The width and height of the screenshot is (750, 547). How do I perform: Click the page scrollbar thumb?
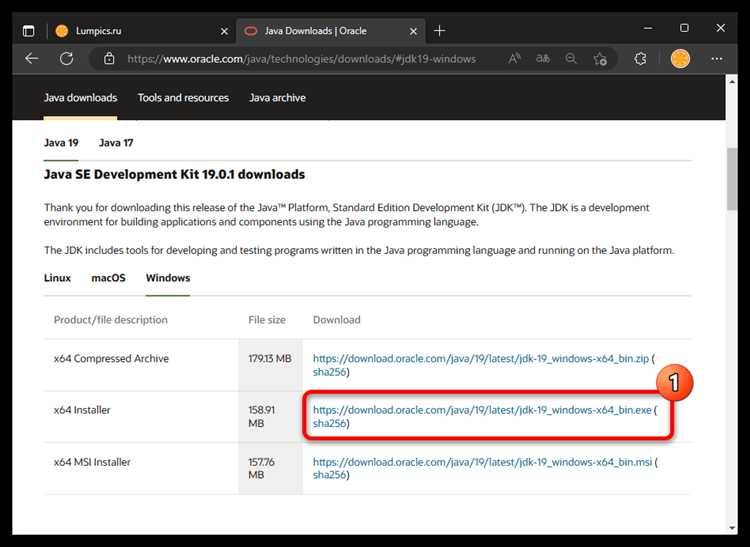coord(732,179)
